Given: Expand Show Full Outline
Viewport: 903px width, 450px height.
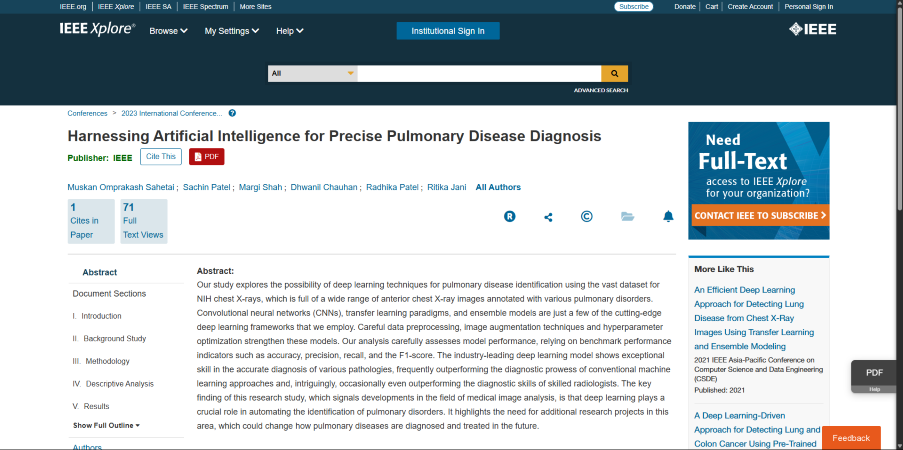Looking at the screenshot, I should (x=106, y=426).
